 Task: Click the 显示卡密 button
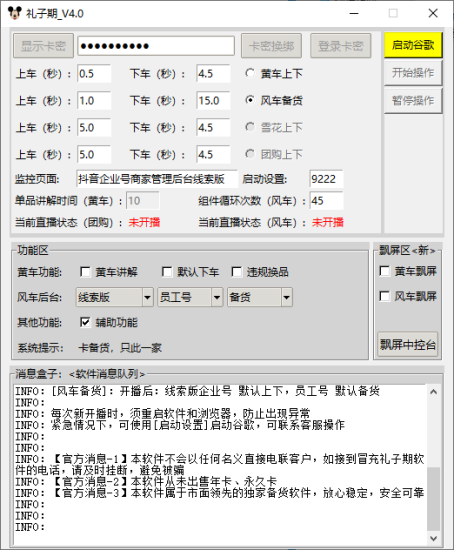coord(44,46)
